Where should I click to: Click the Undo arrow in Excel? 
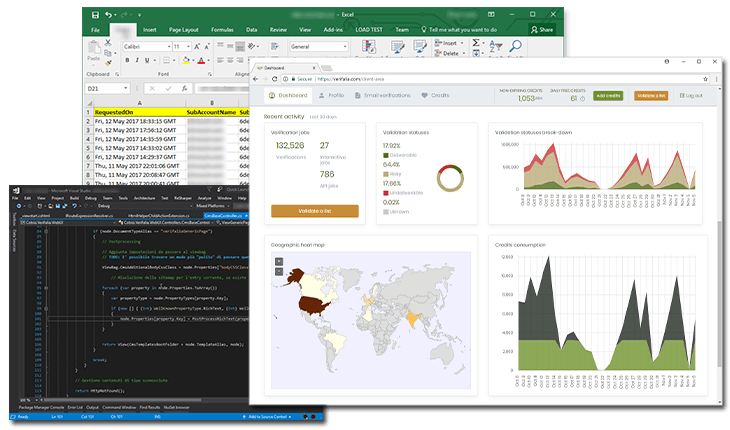click(108, 15)
